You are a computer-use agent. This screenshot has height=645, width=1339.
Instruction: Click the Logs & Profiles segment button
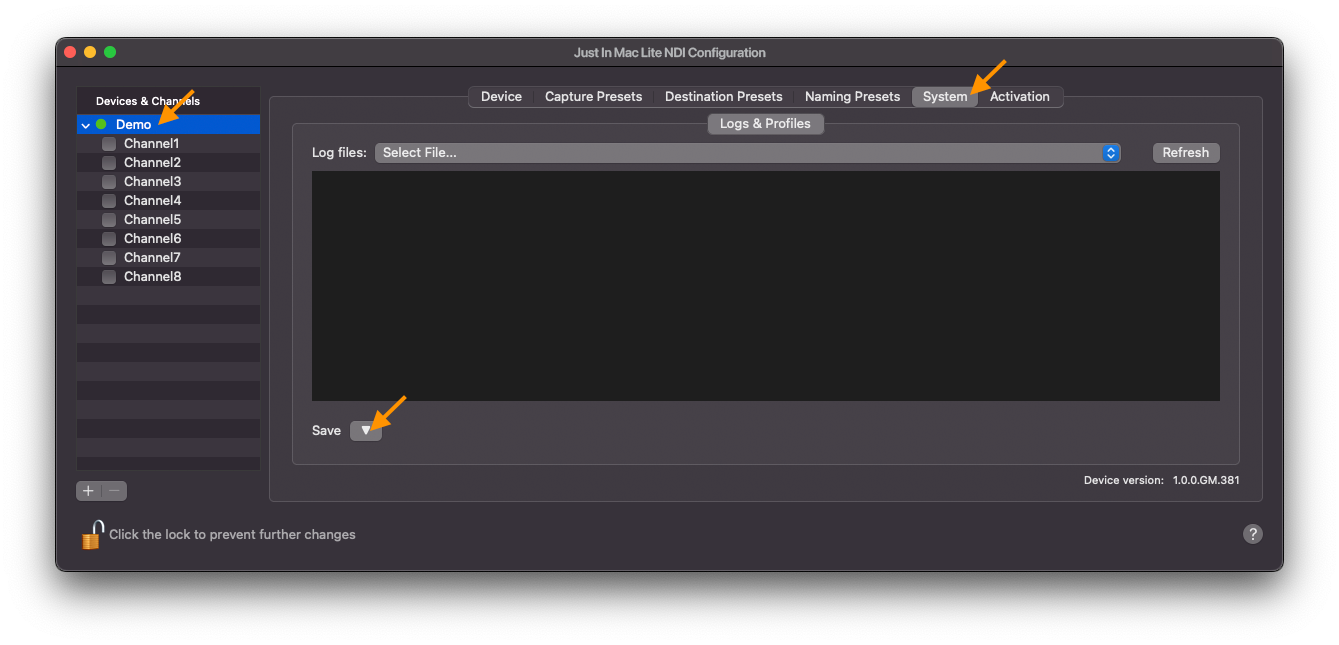(765, 124)
